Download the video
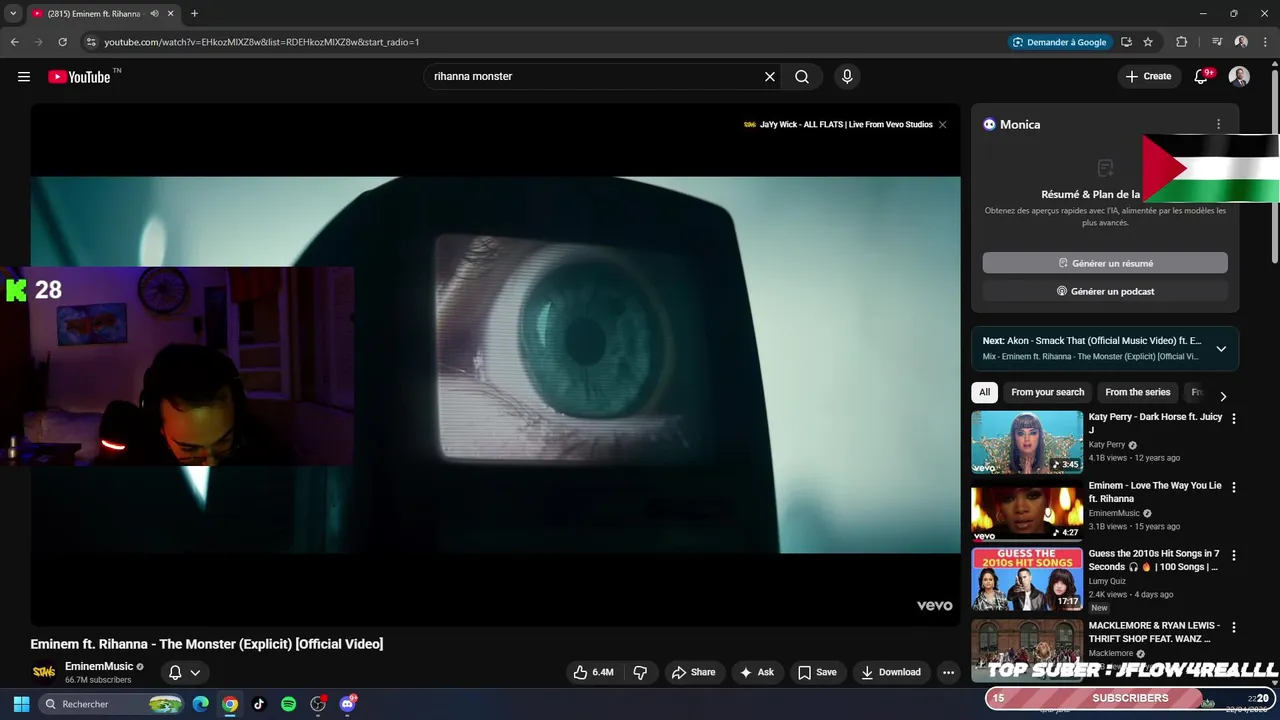1280x720 pixels. tap(891, 672)
